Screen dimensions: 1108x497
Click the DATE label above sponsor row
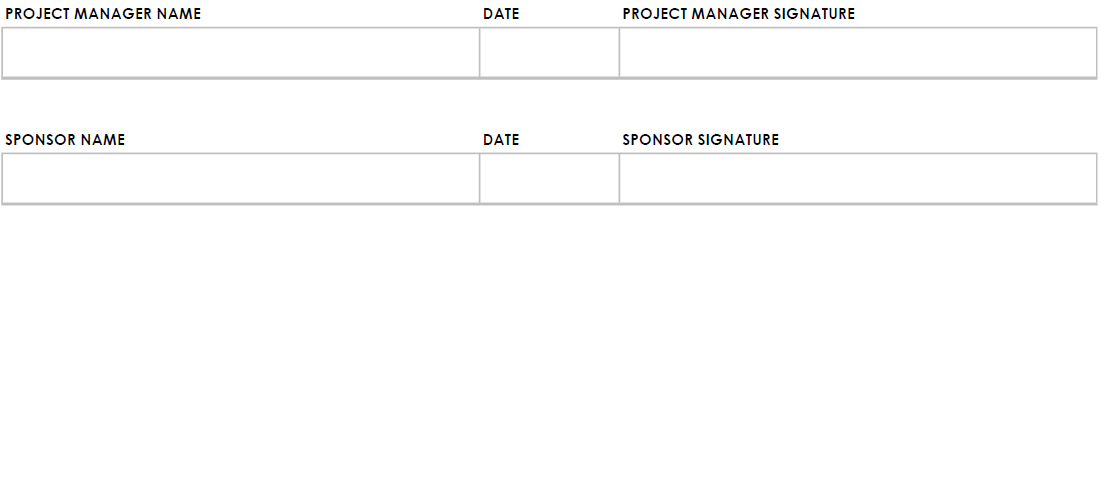click(x=501, y=139)
